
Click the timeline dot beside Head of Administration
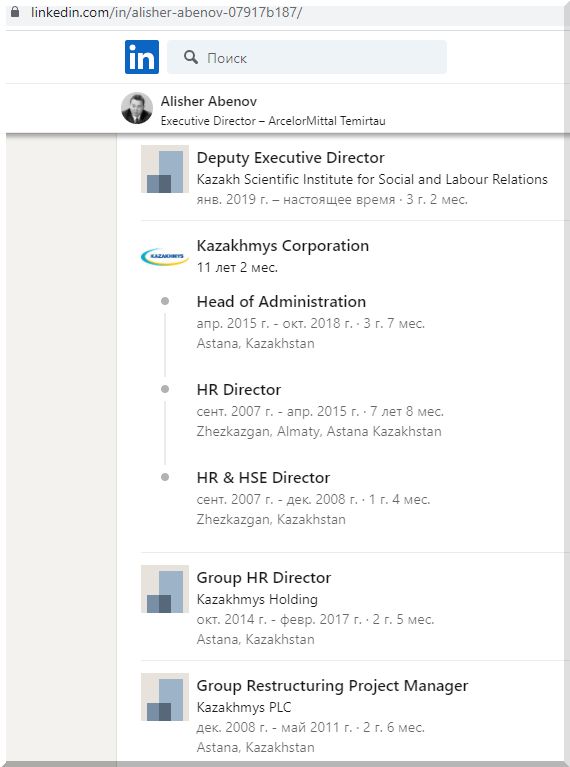tap(165, 301)
